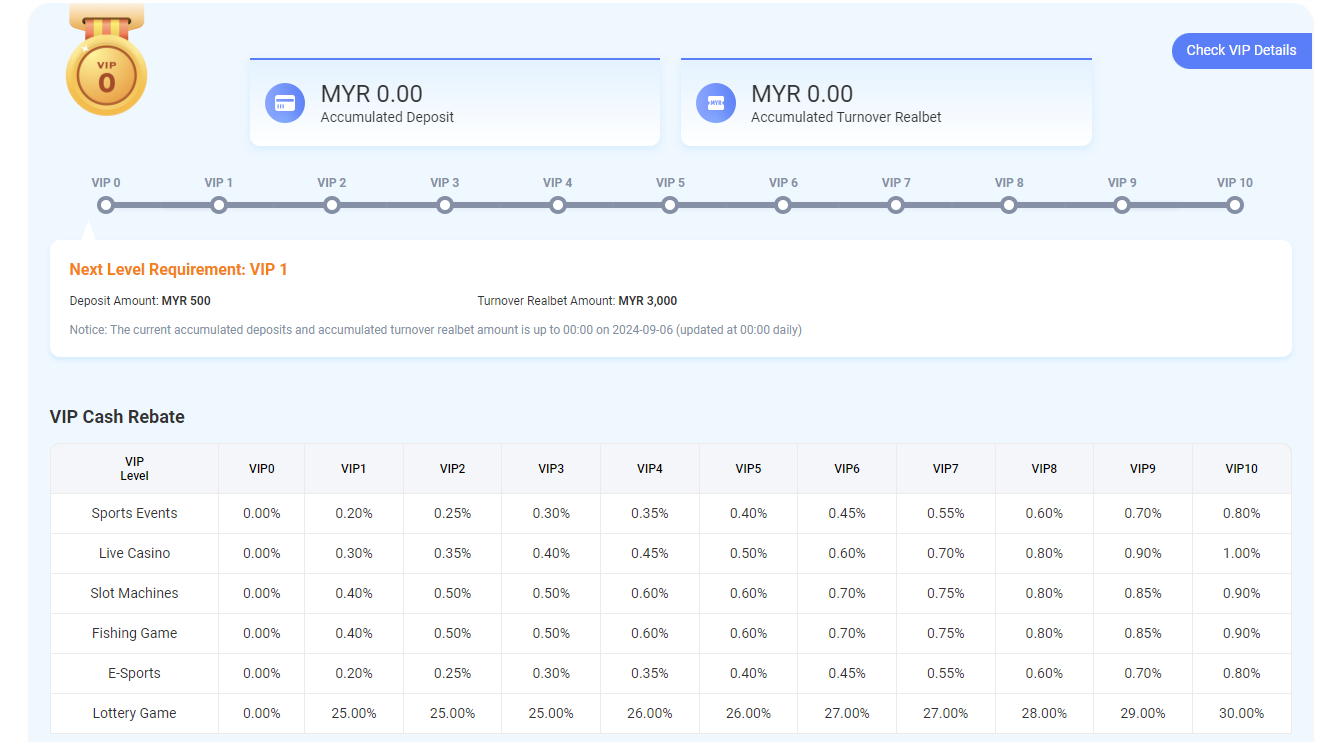1343x742 pixels.
Task: Click the VIP 0 gold medal badge
Action: click(106, 75)
